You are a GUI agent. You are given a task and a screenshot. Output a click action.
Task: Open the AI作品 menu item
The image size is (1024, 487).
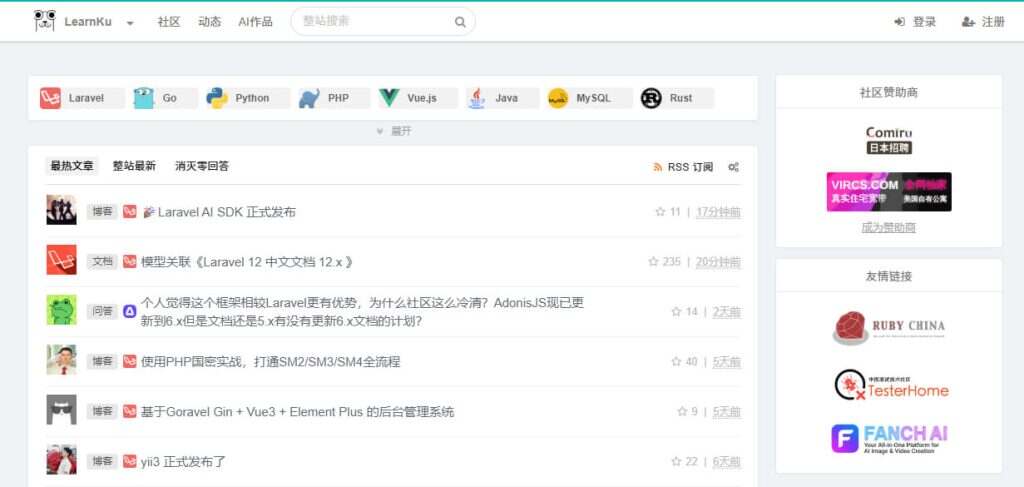point(255,22)
